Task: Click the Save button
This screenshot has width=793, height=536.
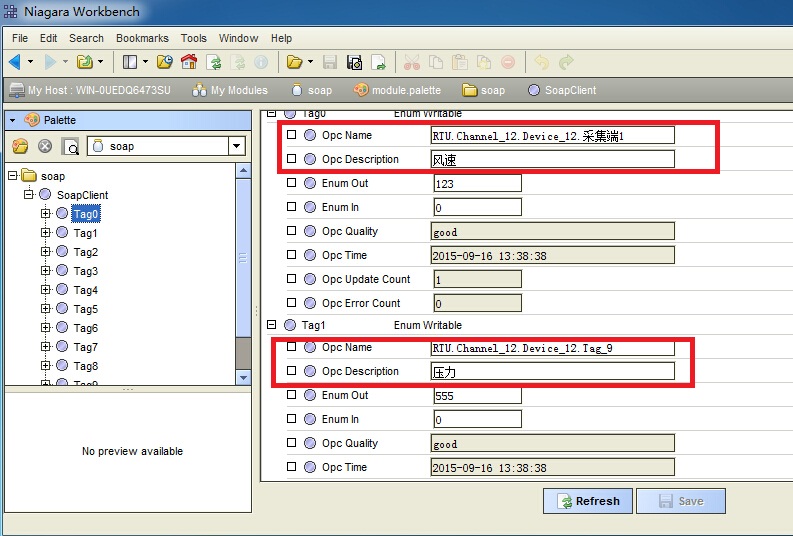Action: [681, 501]
